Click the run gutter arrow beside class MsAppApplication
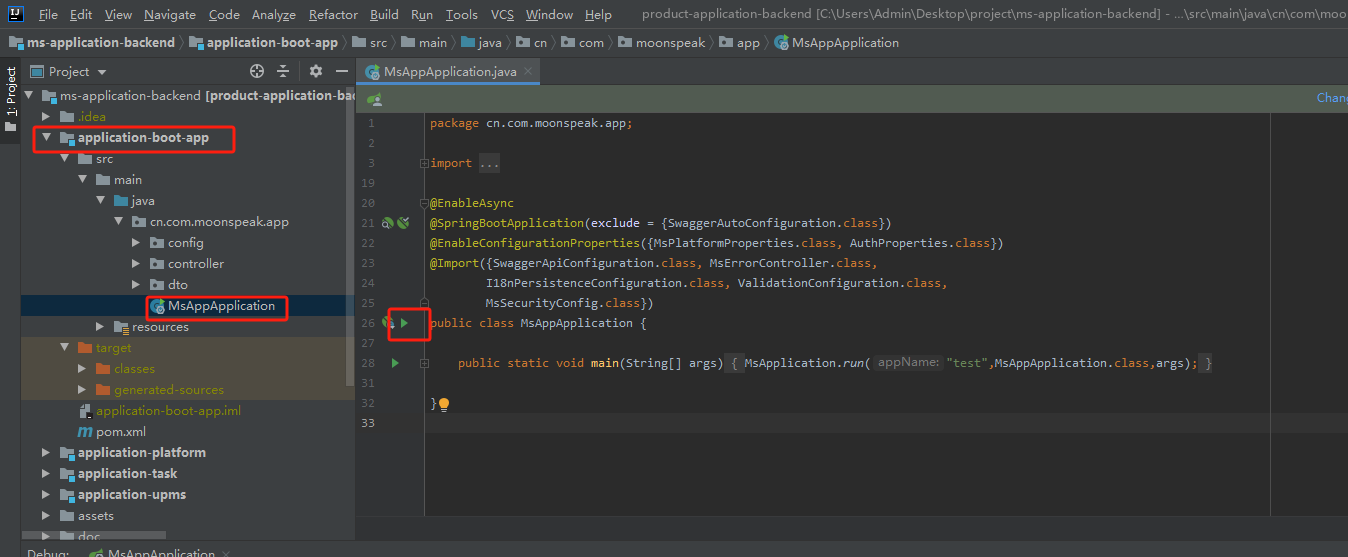The height and width of the screenshot is (557, 1348). coord(405,323)
